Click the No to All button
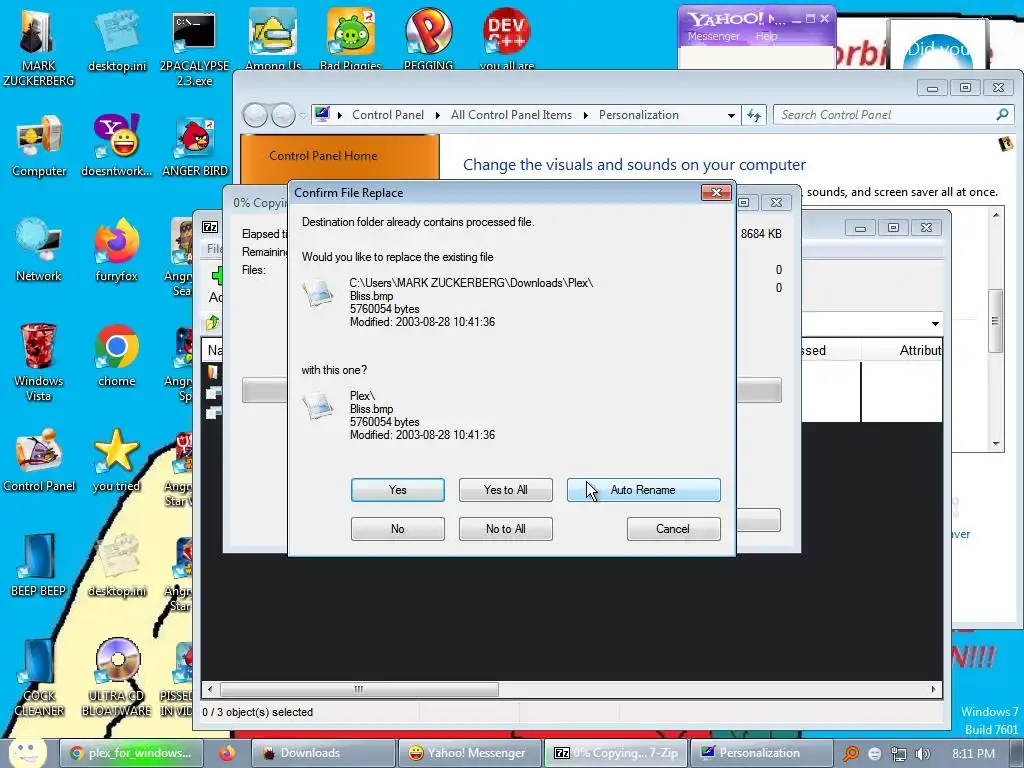The width and height of the screenshot is (1024, 768). point(505,529)
